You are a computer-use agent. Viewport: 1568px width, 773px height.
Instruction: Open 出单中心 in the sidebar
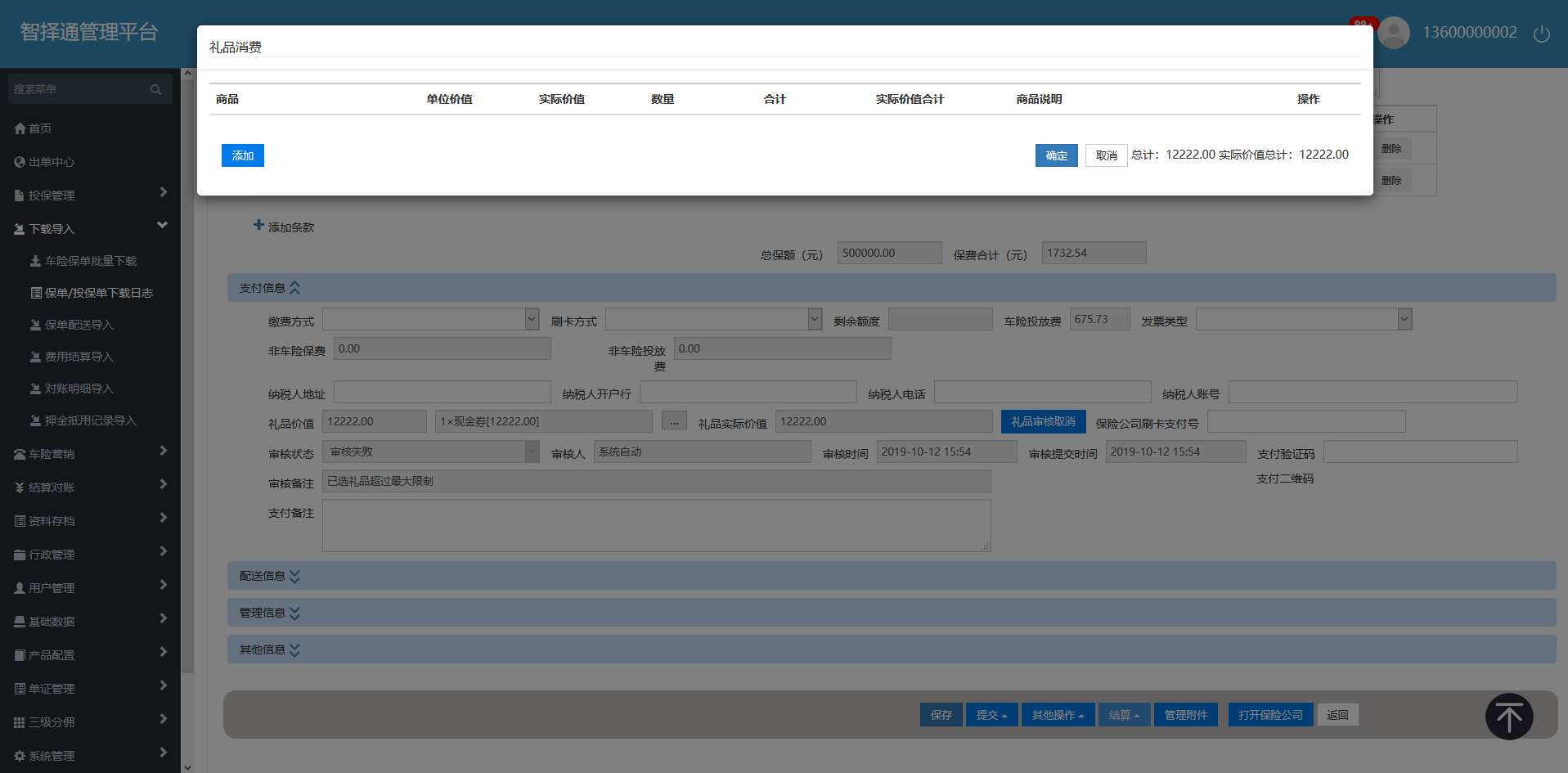(x=51, y=162)
